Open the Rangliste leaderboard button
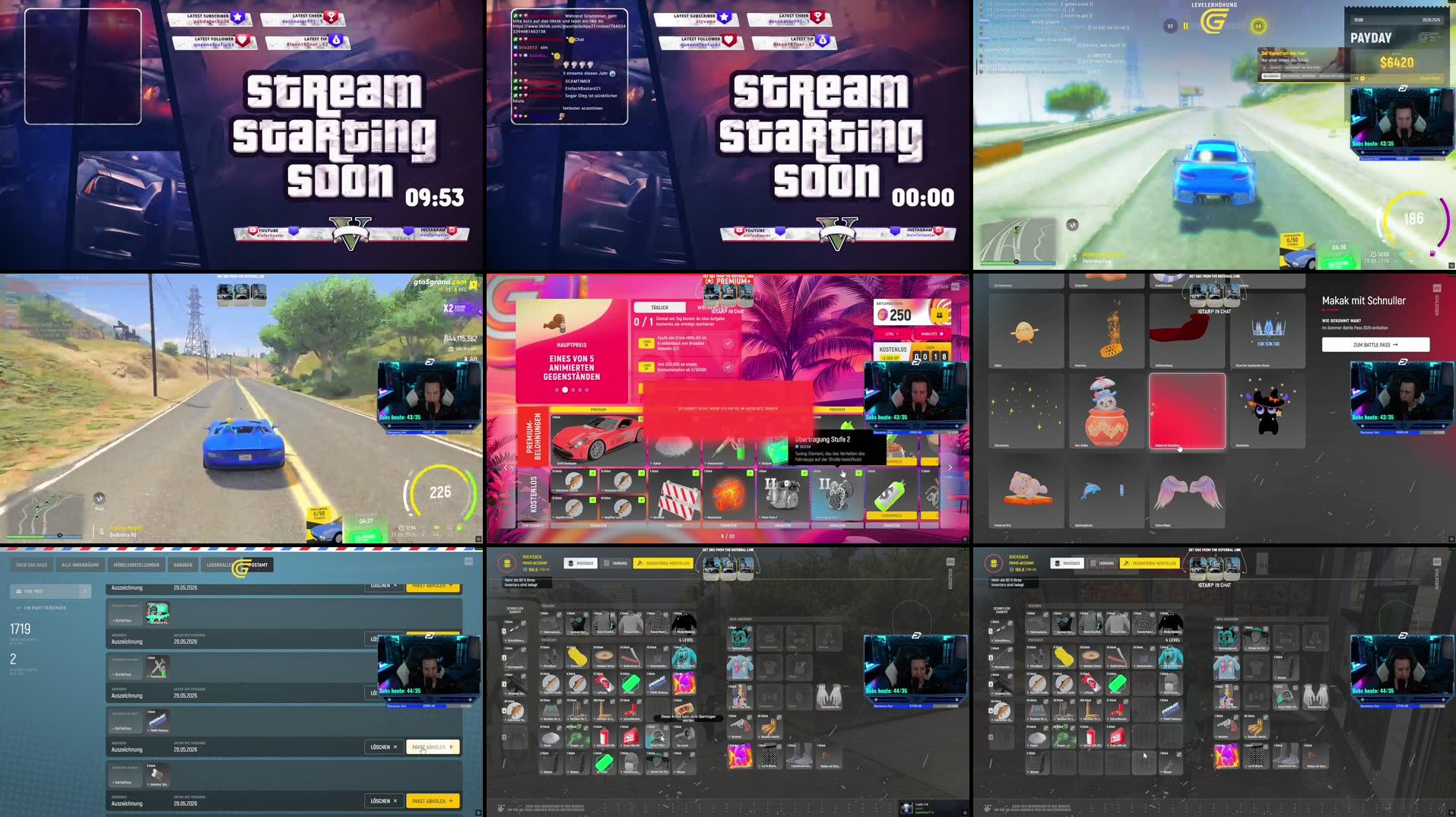Image resolution: width=1456 pixels, height=817 pixels. (931, 334)
